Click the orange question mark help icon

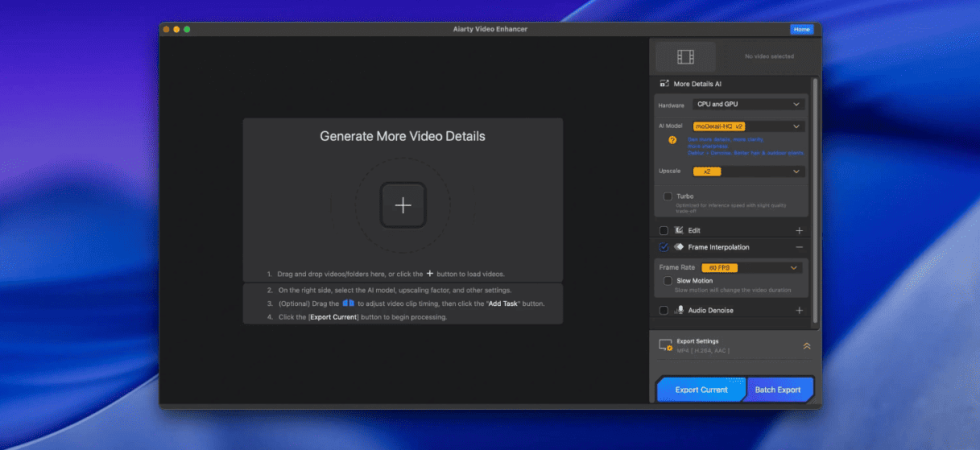672,140
